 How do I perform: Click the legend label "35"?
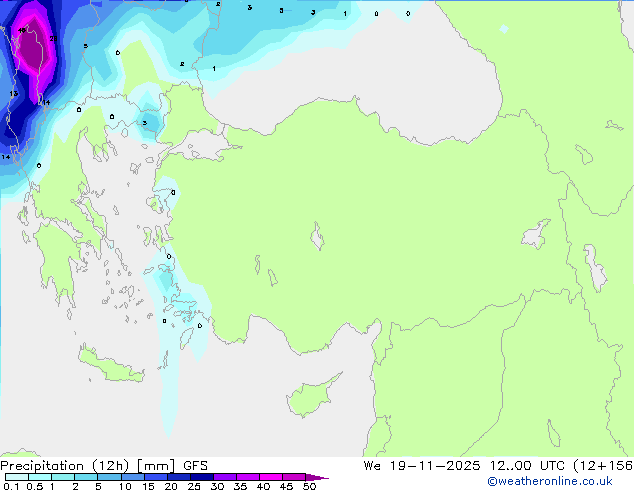point(240,486)
